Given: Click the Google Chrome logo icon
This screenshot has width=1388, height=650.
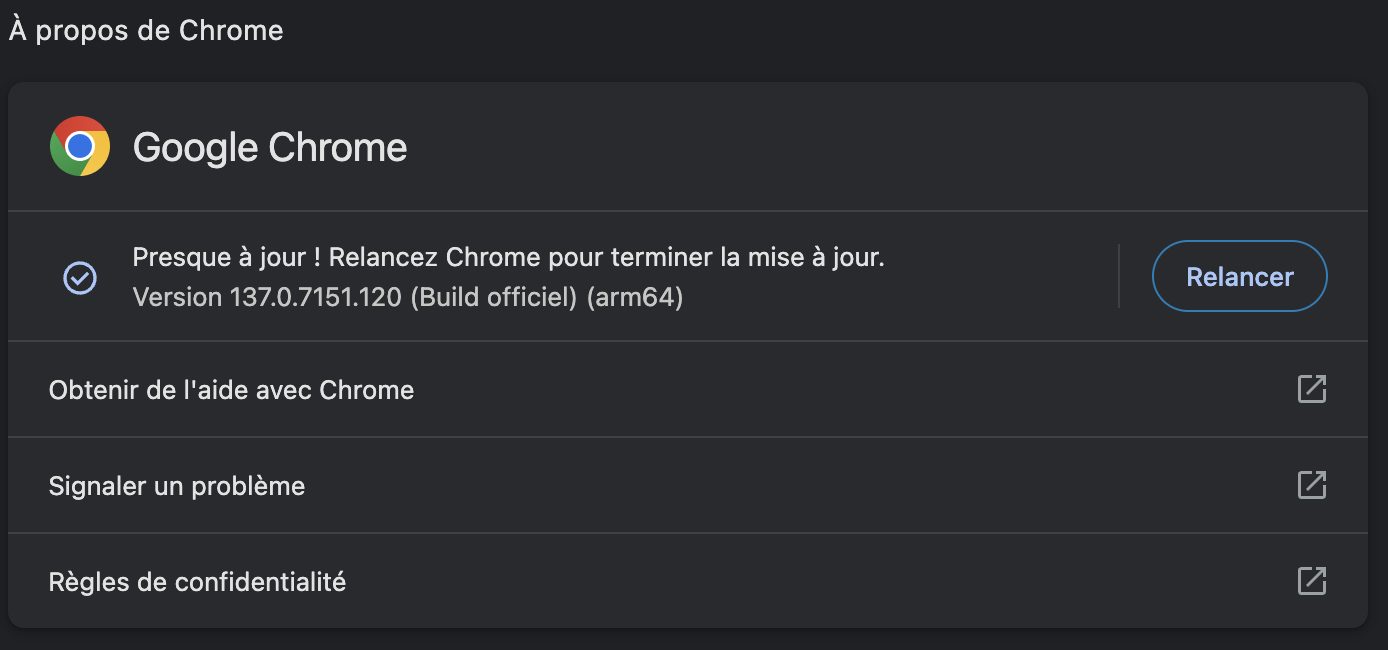Looking at the screenshot, I should [x=79, y=146].
